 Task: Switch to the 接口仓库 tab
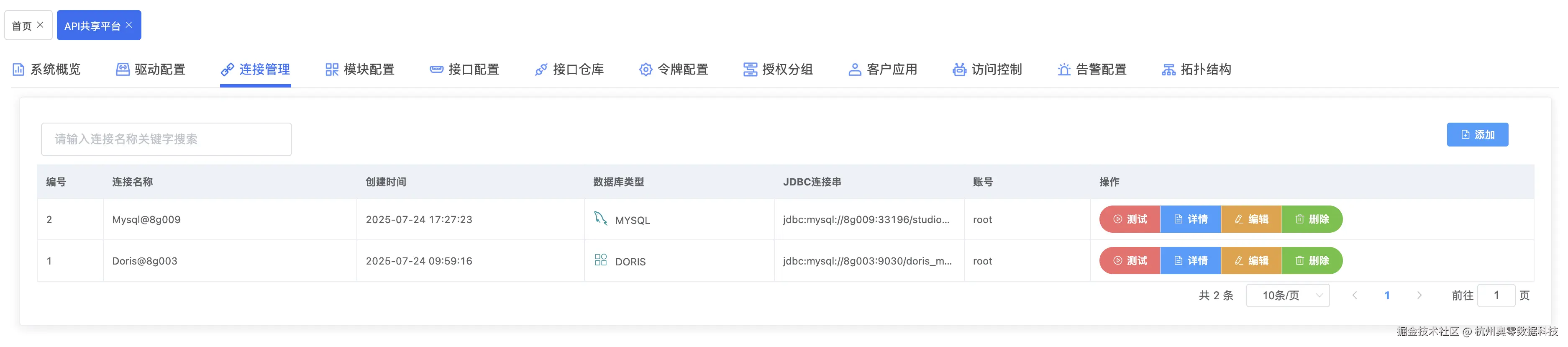569,69
